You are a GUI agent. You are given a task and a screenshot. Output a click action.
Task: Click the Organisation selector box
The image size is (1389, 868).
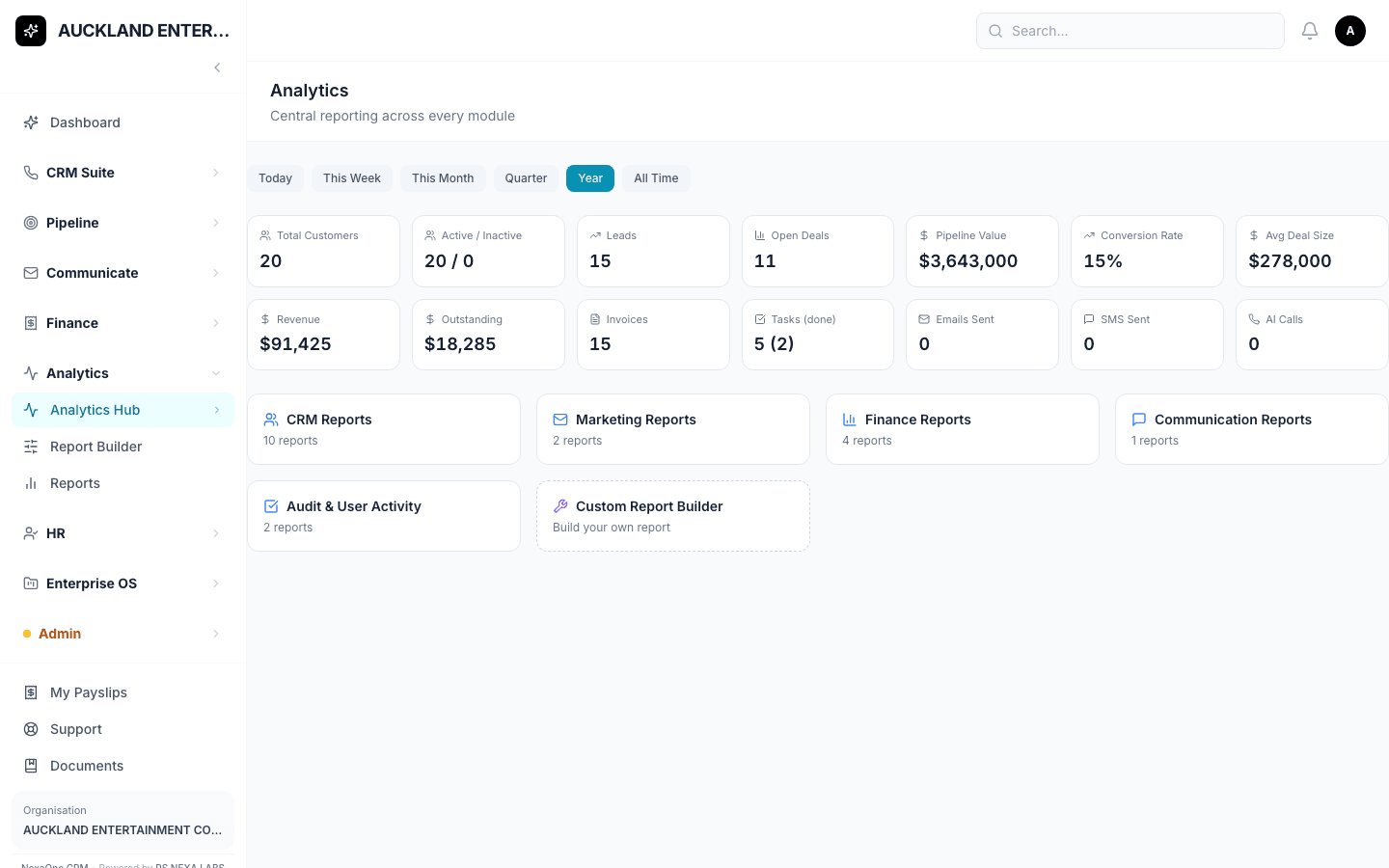(x=123, y=821)
